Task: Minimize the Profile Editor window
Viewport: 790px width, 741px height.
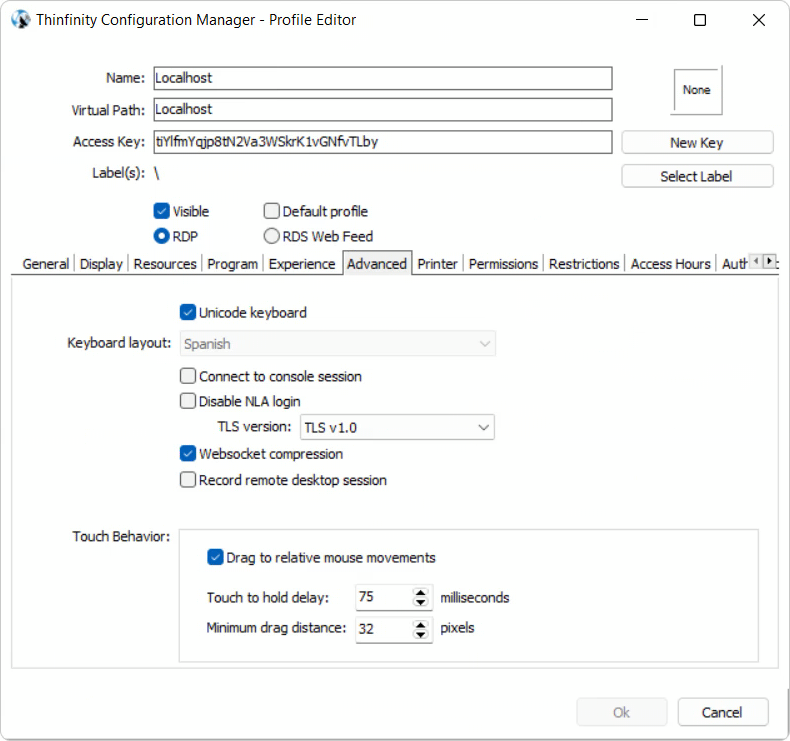Action: click(641, 20)
